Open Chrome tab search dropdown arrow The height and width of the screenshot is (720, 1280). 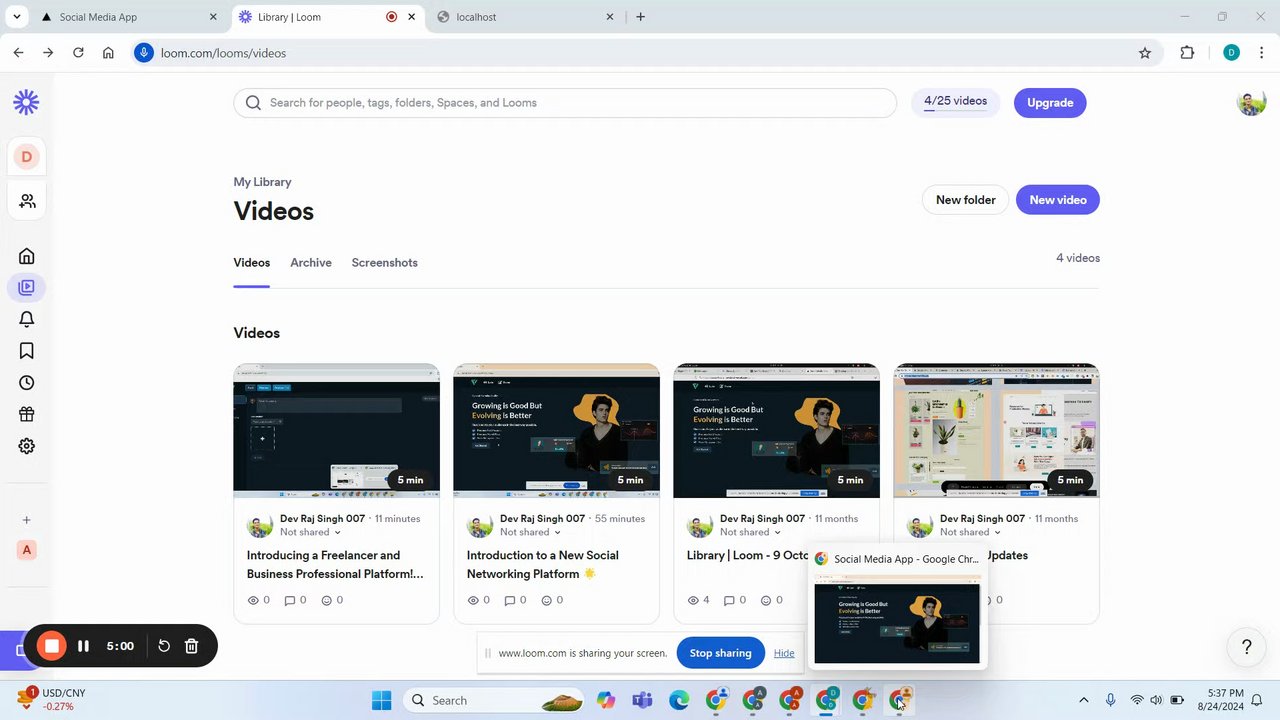[x=17, y=17]
